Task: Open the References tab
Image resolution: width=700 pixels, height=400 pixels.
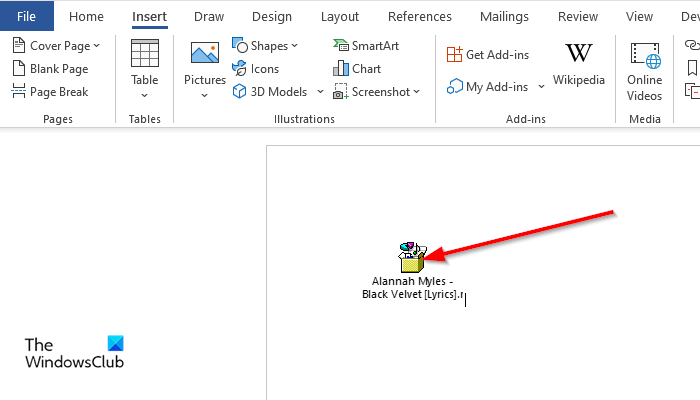Action: (x=419, y=16)
